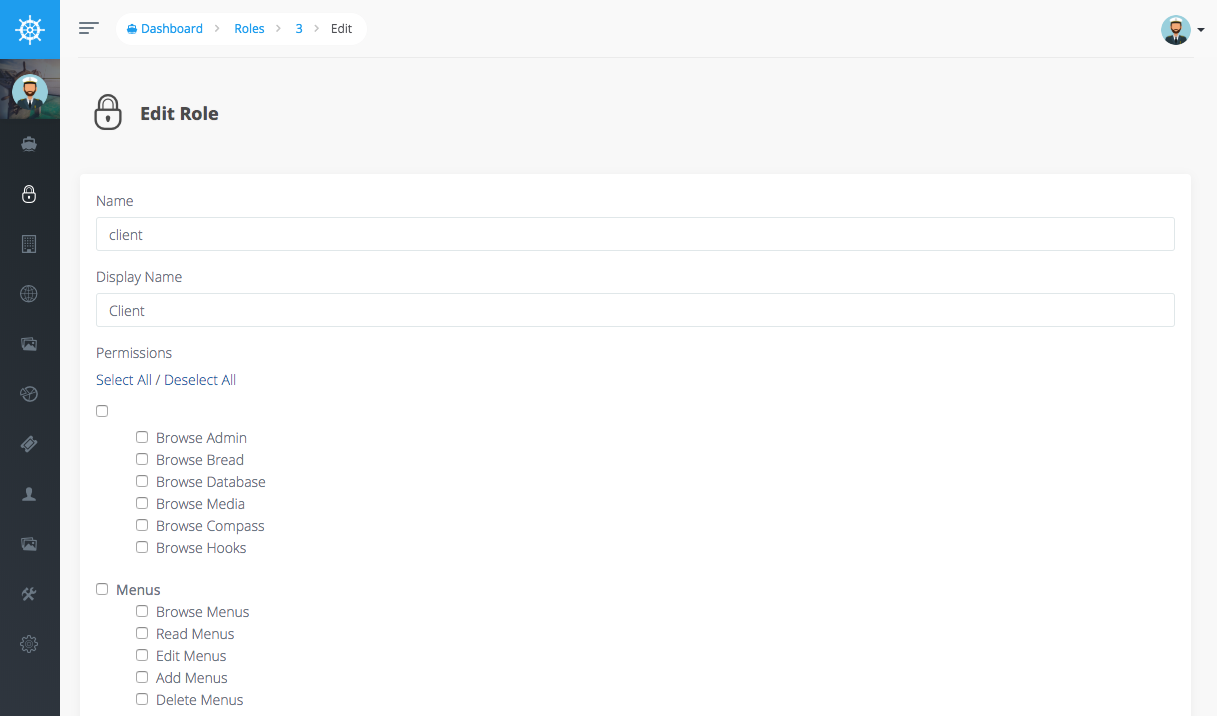This screenshot has width=1217, height=716.
Task: Enable the Browse Admin permission
Action: (x=142, y=436)
